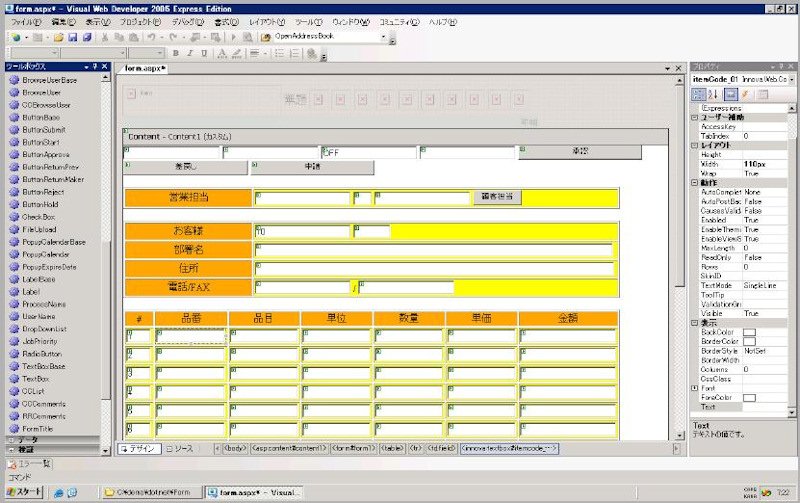Click the form.aspx taskbar button
The height and width of the screenshot is (503, 800).
[254, 493]
